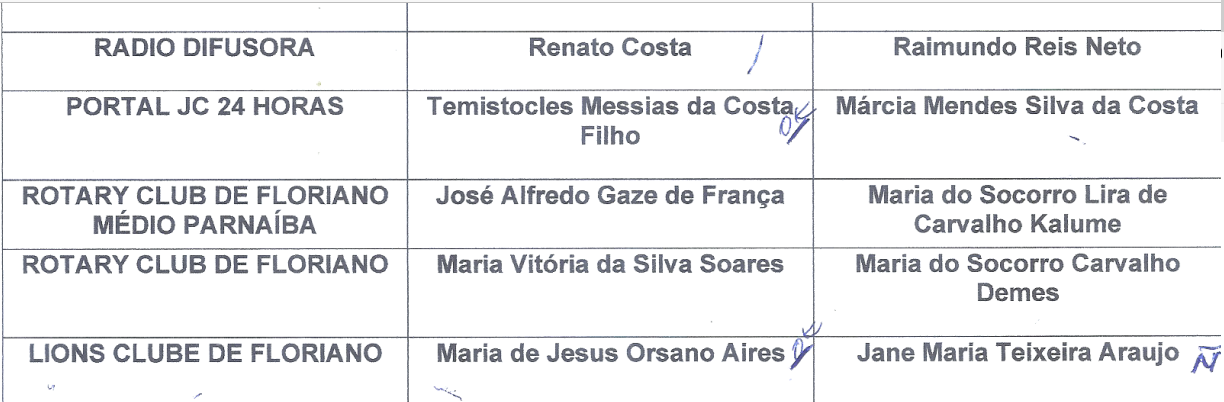
Task: Click Maria do Socorro Lira de Carvalho Kalume
Action: pyautogui.click(x=1017, y=208)
